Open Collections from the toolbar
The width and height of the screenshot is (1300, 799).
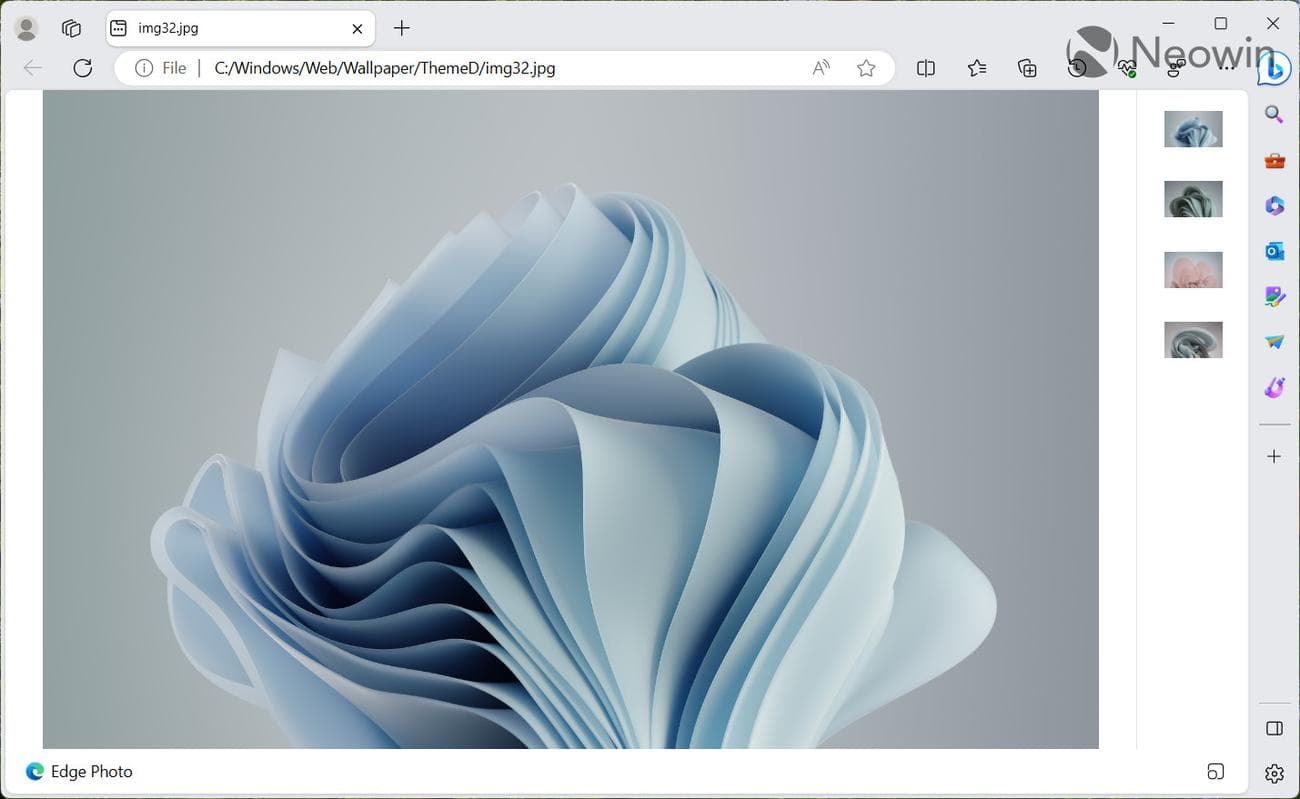point(1026,68)
